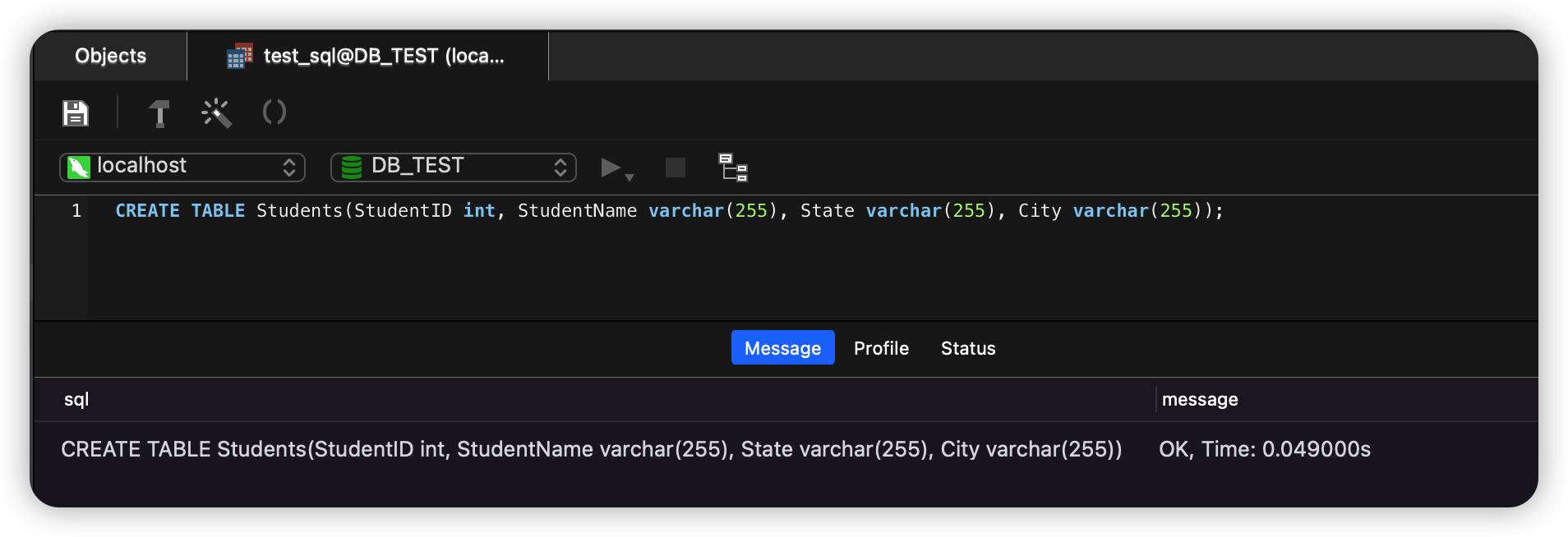Screen dimensions: 1568x537
Task: Click the message column header
Action: pyautogui.click(x=1200, y=400)
